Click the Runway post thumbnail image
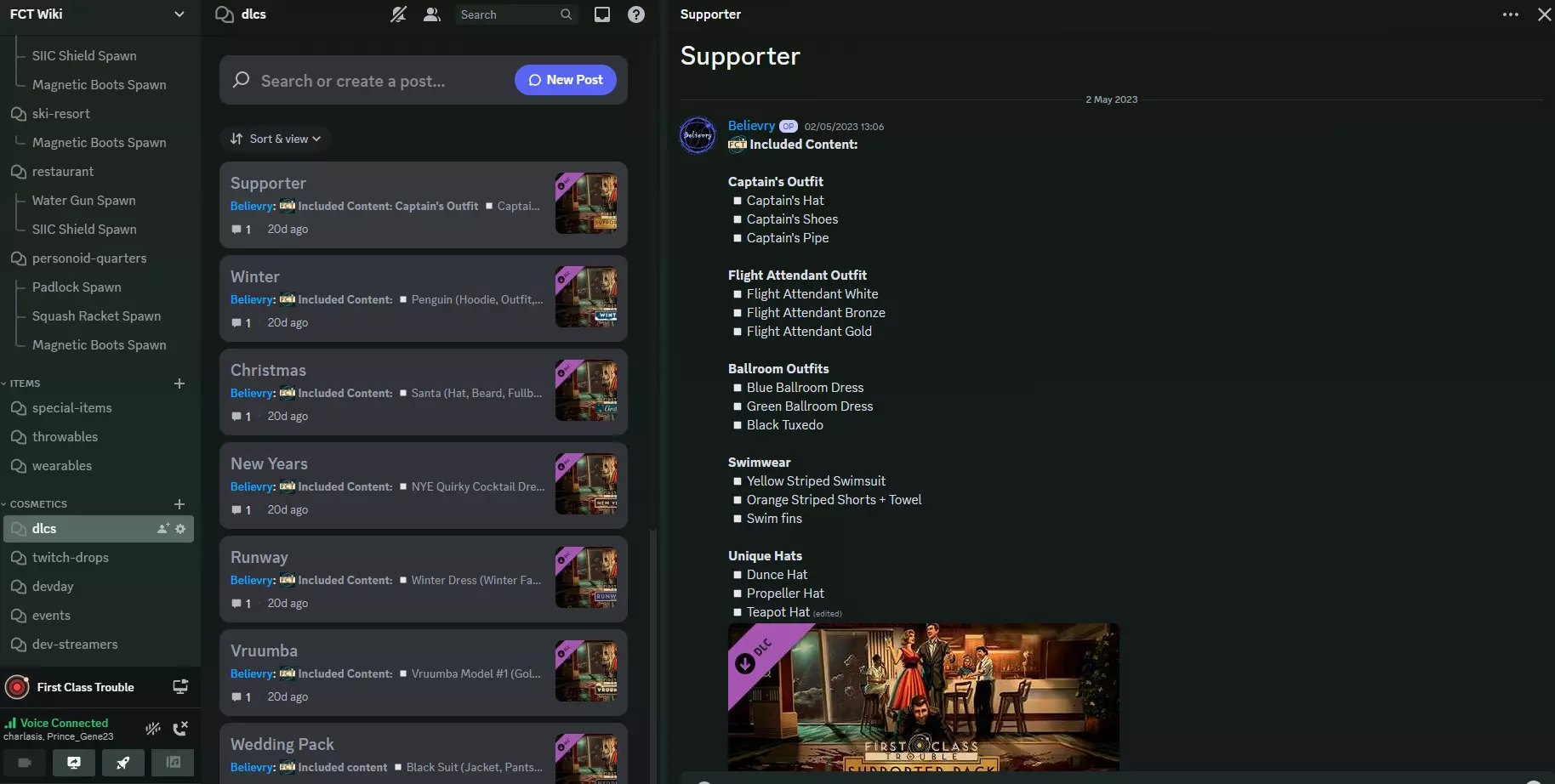The image size is (1555, 784). point(586,577)
